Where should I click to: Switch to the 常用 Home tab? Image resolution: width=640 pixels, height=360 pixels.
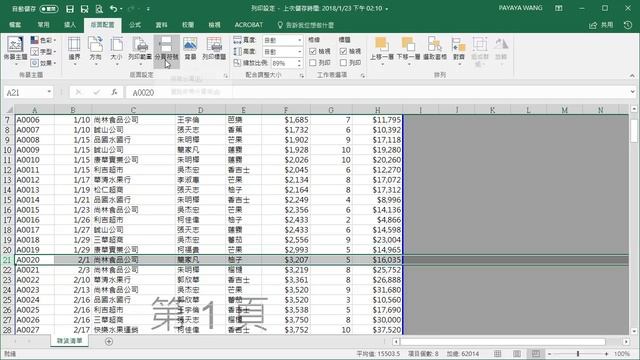point(43,25)
